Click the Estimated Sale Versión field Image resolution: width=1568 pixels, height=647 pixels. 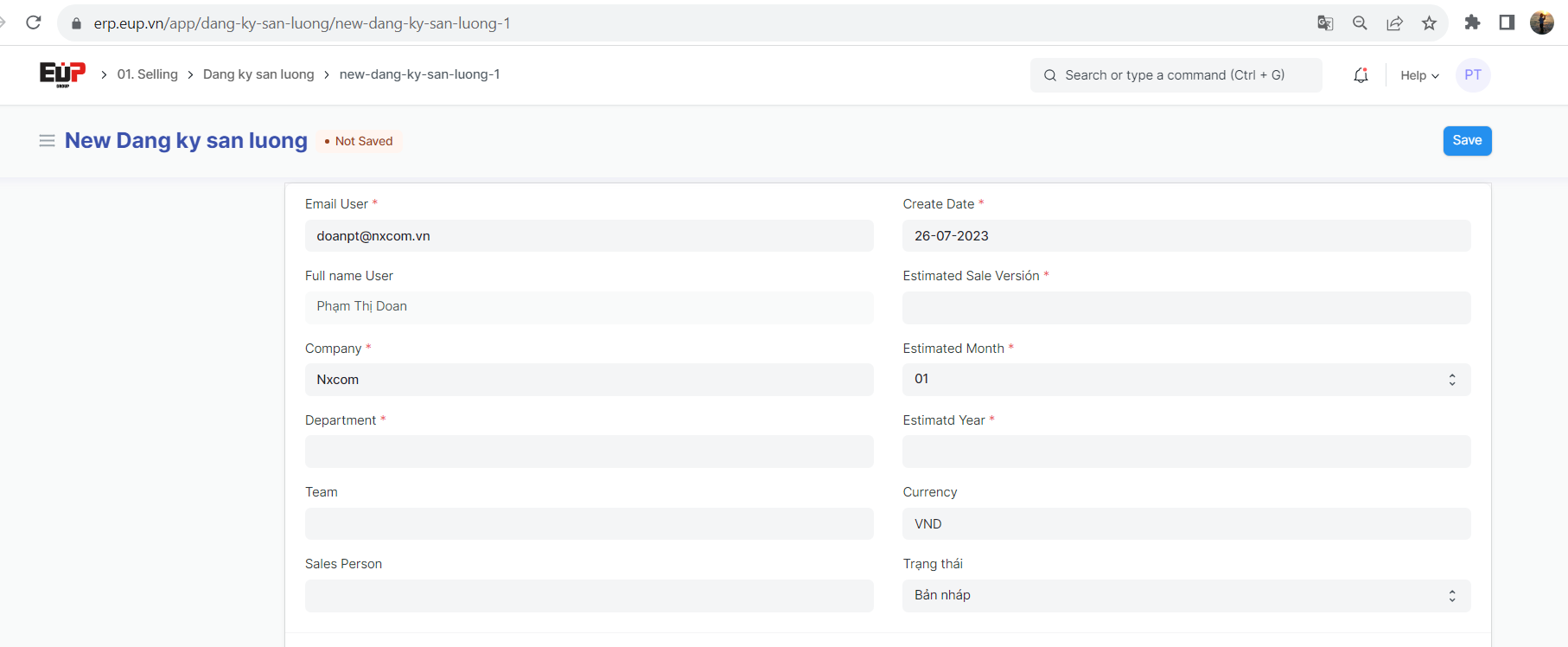(1186, 308)
